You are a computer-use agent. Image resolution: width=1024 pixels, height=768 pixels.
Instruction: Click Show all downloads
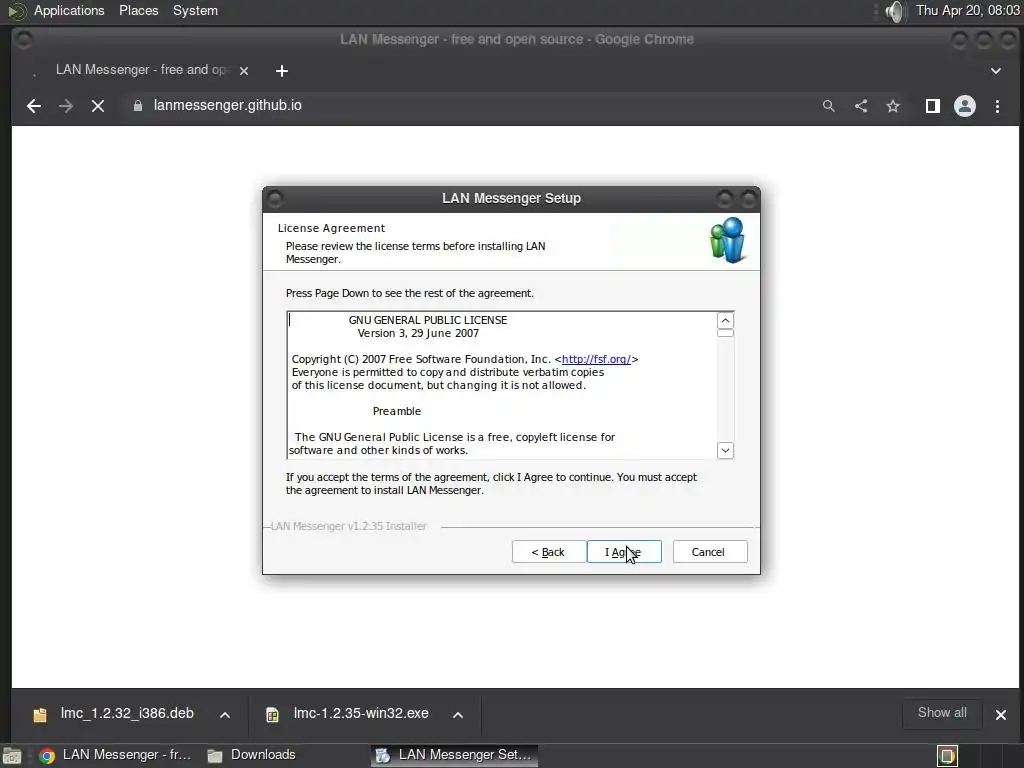(x=942, y=713)
